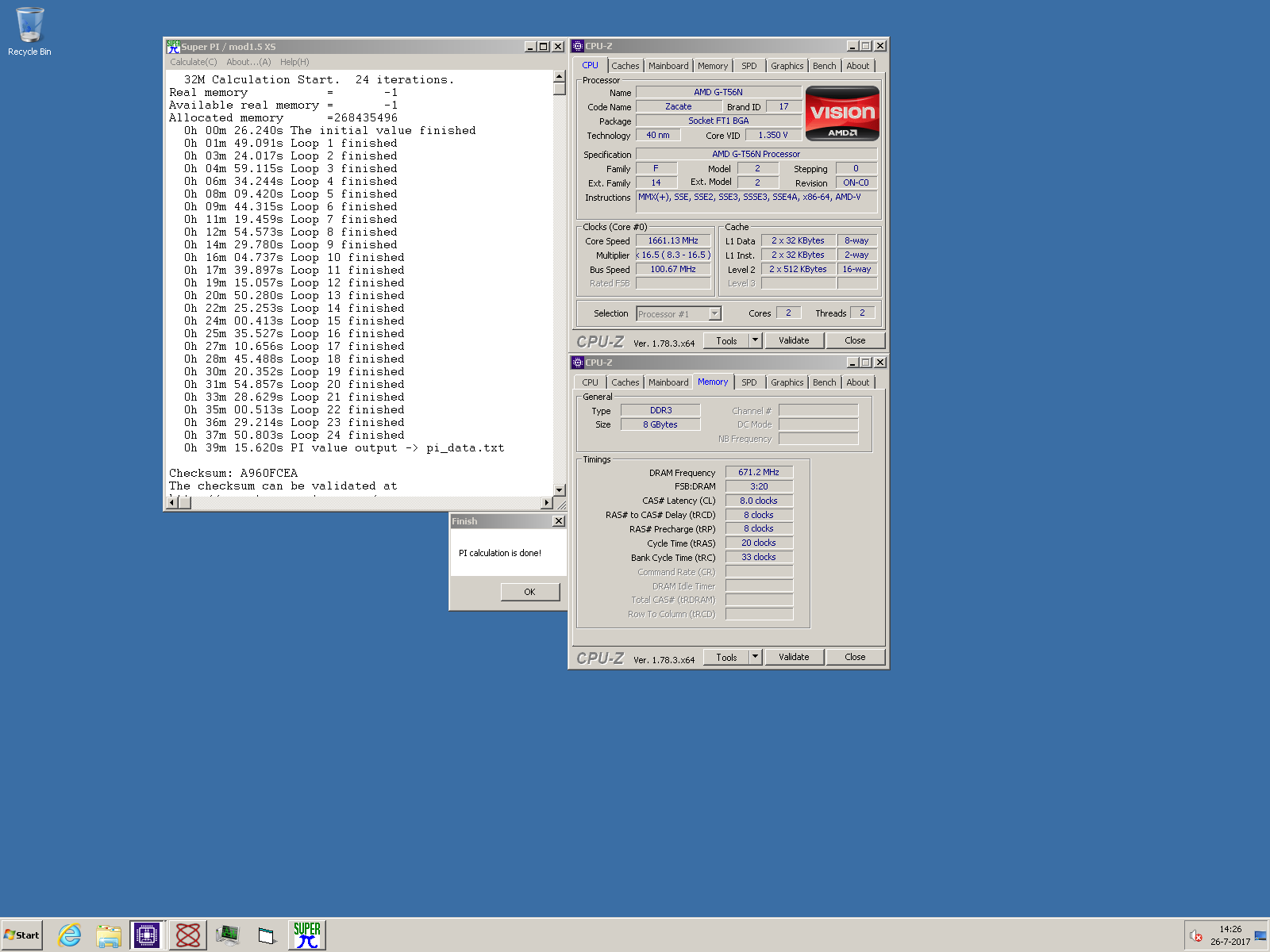
Task: Click Super PI horizontal scrollbar right arrow
Action: click(546, 502)
